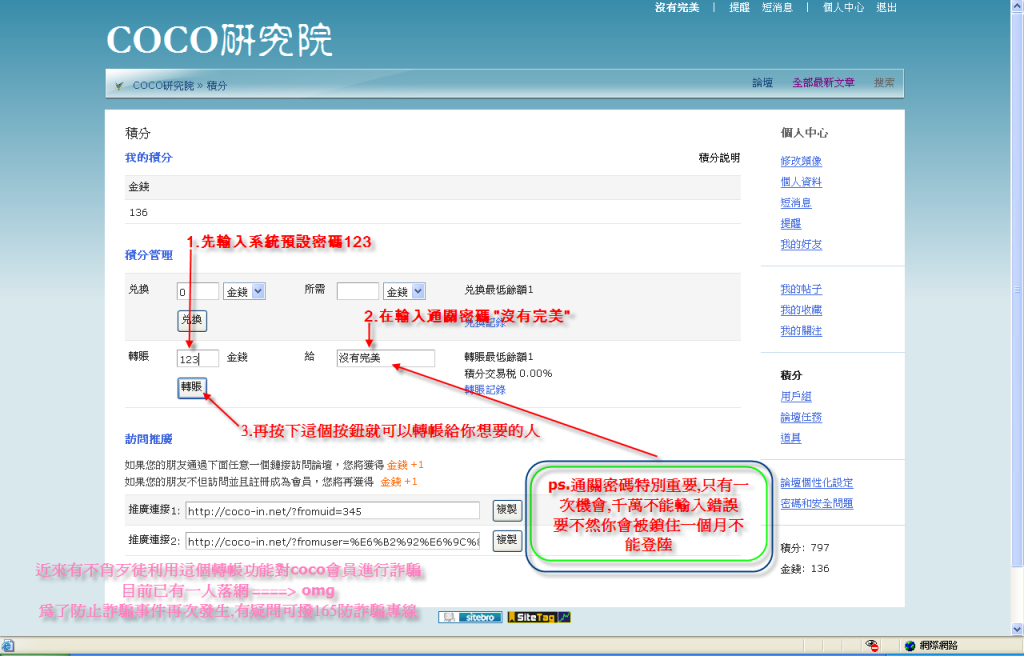Click the scrollbar down arrow
Screen dimensions: 1024x656
pyautogui.click(x=1017, y=629)
